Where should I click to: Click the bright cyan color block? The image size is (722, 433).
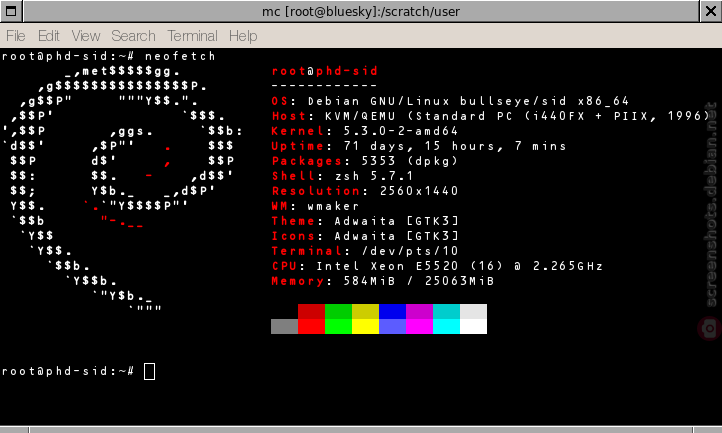click(x=446, y=326)
